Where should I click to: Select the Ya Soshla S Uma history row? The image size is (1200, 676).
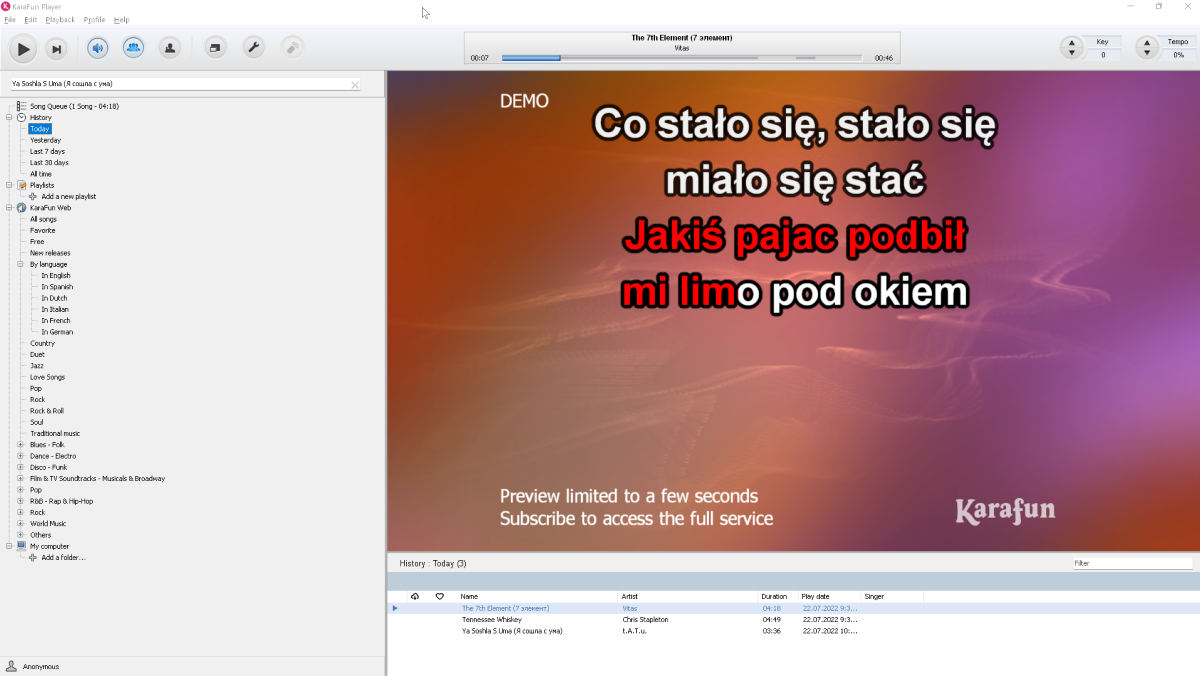point(793,631)
